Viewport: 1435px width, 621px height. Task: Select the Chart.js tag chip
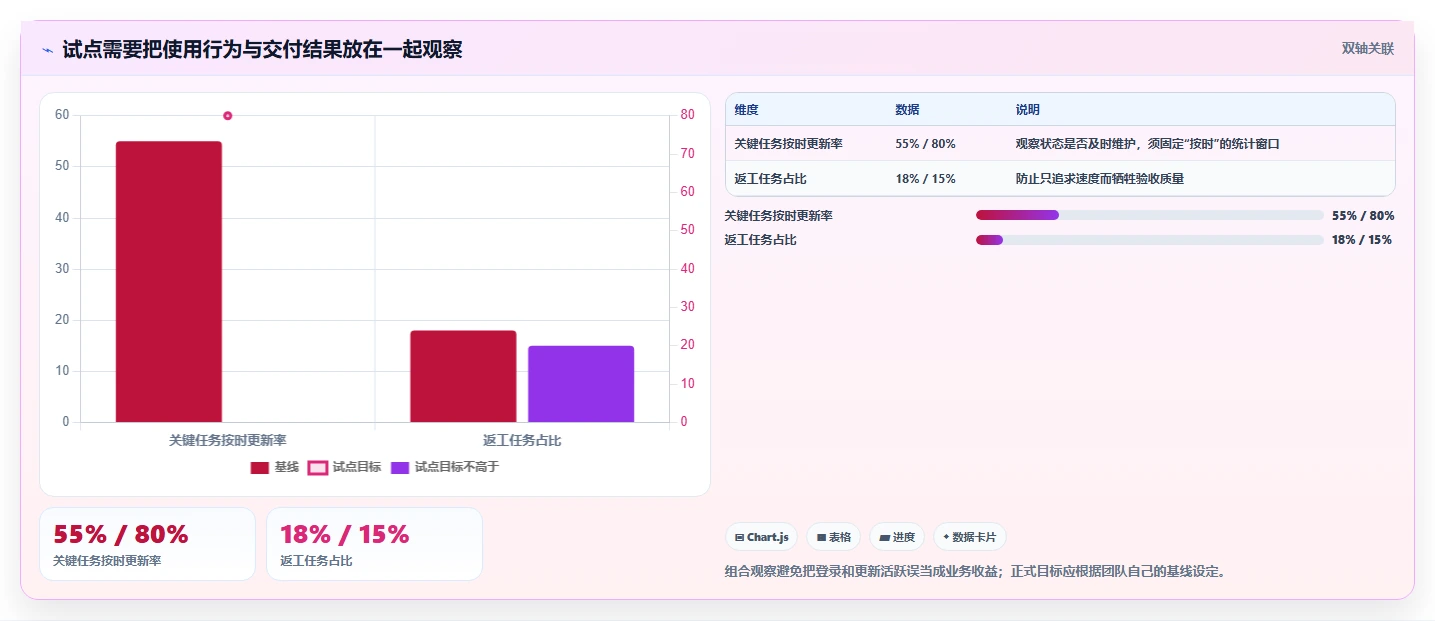(x=761, y=537)
